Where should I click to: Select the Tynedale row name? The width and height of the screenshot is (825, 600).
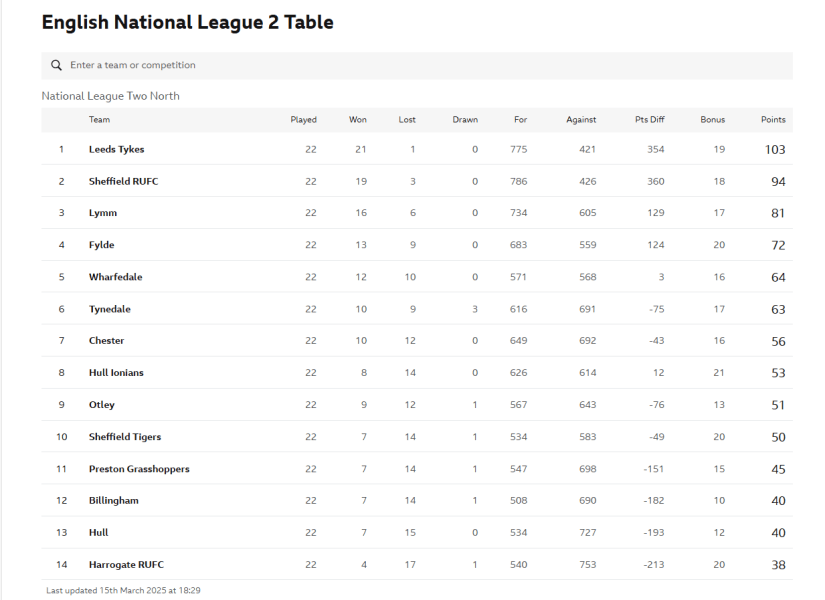(109, 309)
